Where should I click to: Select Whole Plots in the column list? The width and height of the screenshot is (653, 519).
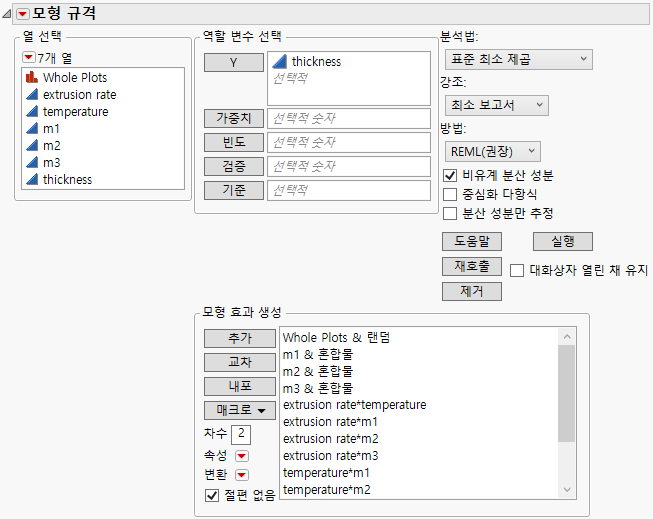pyautogui.click(x=75, y=77)
